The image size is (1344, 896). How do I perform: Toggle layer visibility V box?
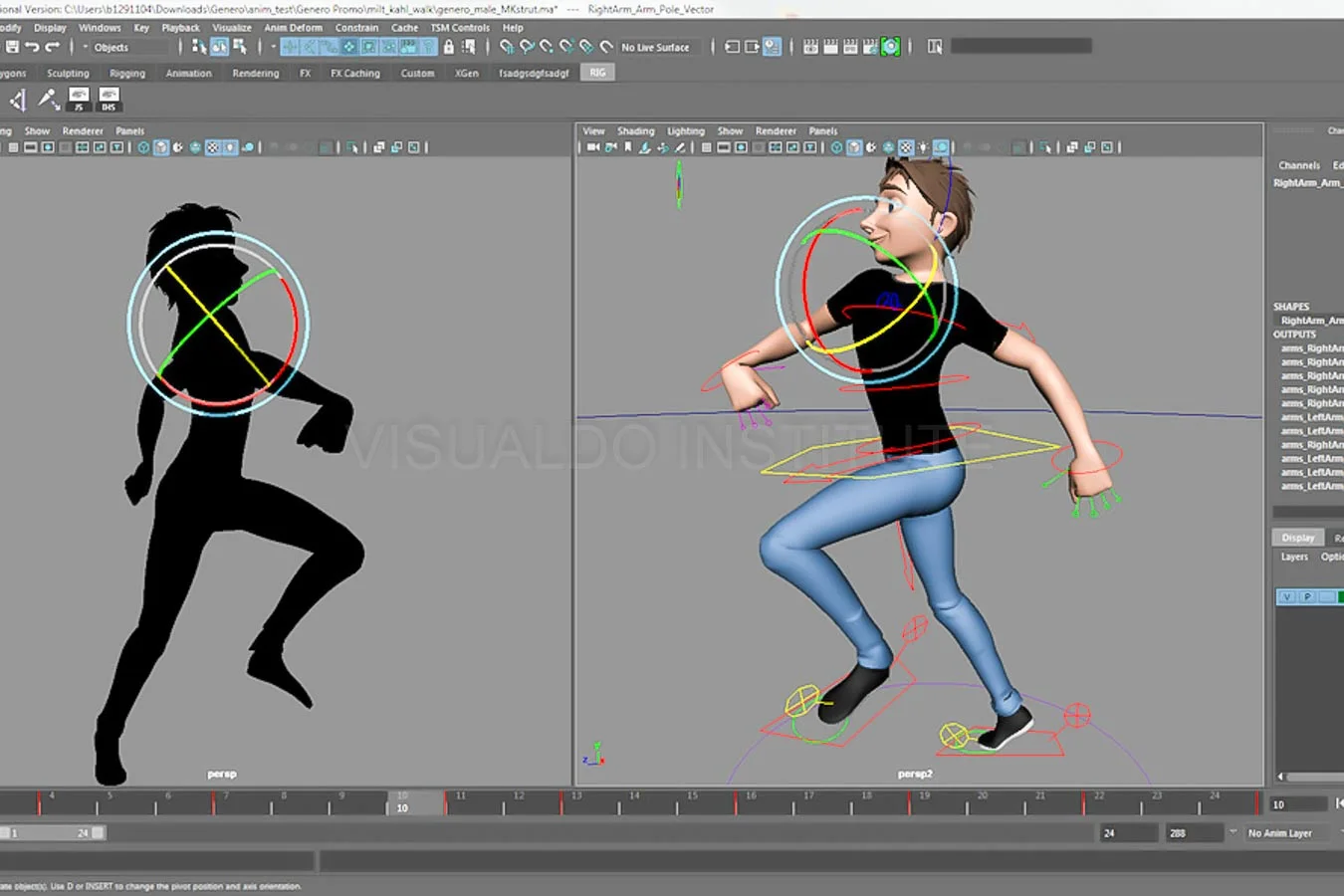[1287, 597]
